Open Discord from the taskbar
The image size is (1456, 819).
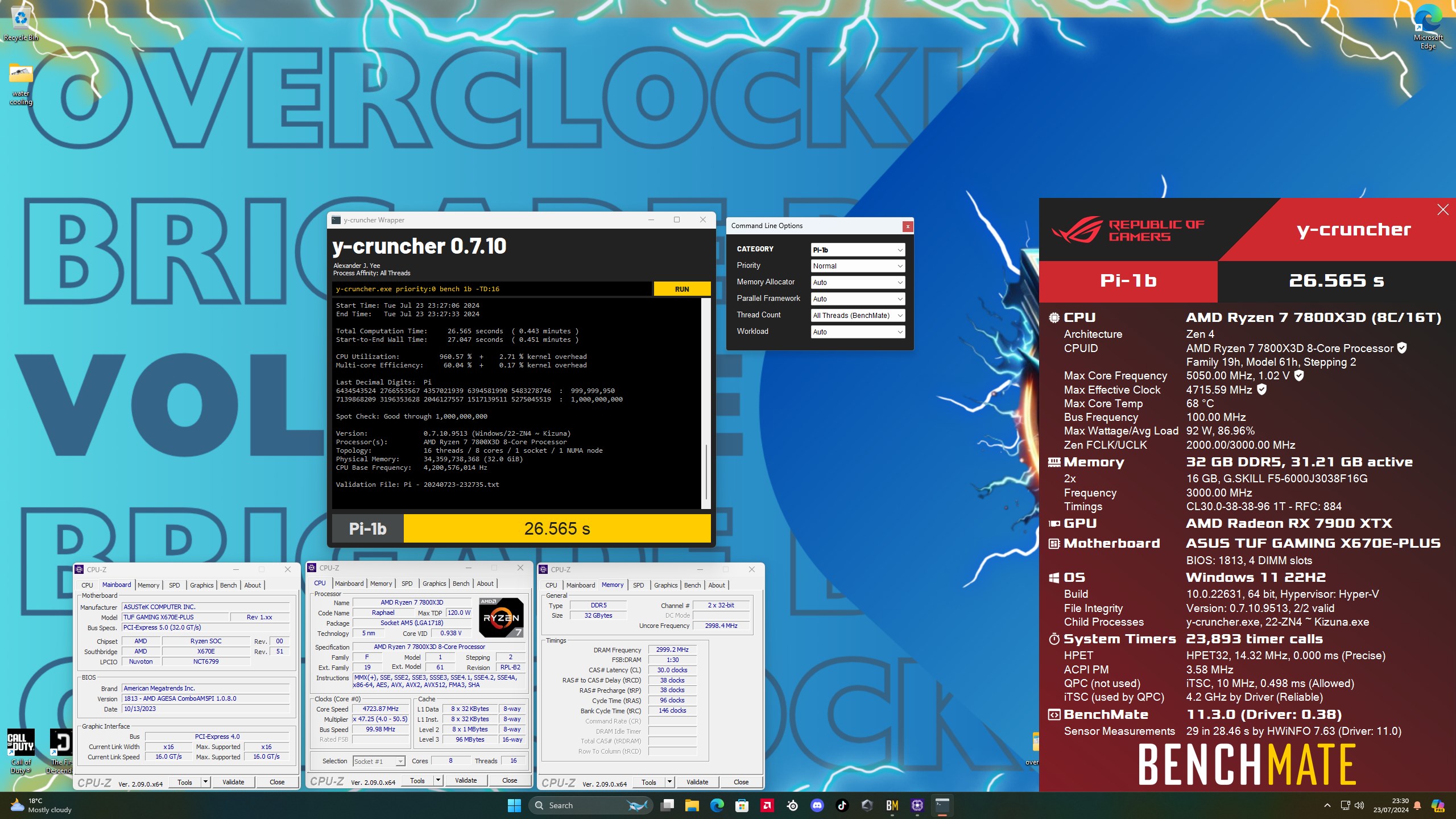(817, 805)
